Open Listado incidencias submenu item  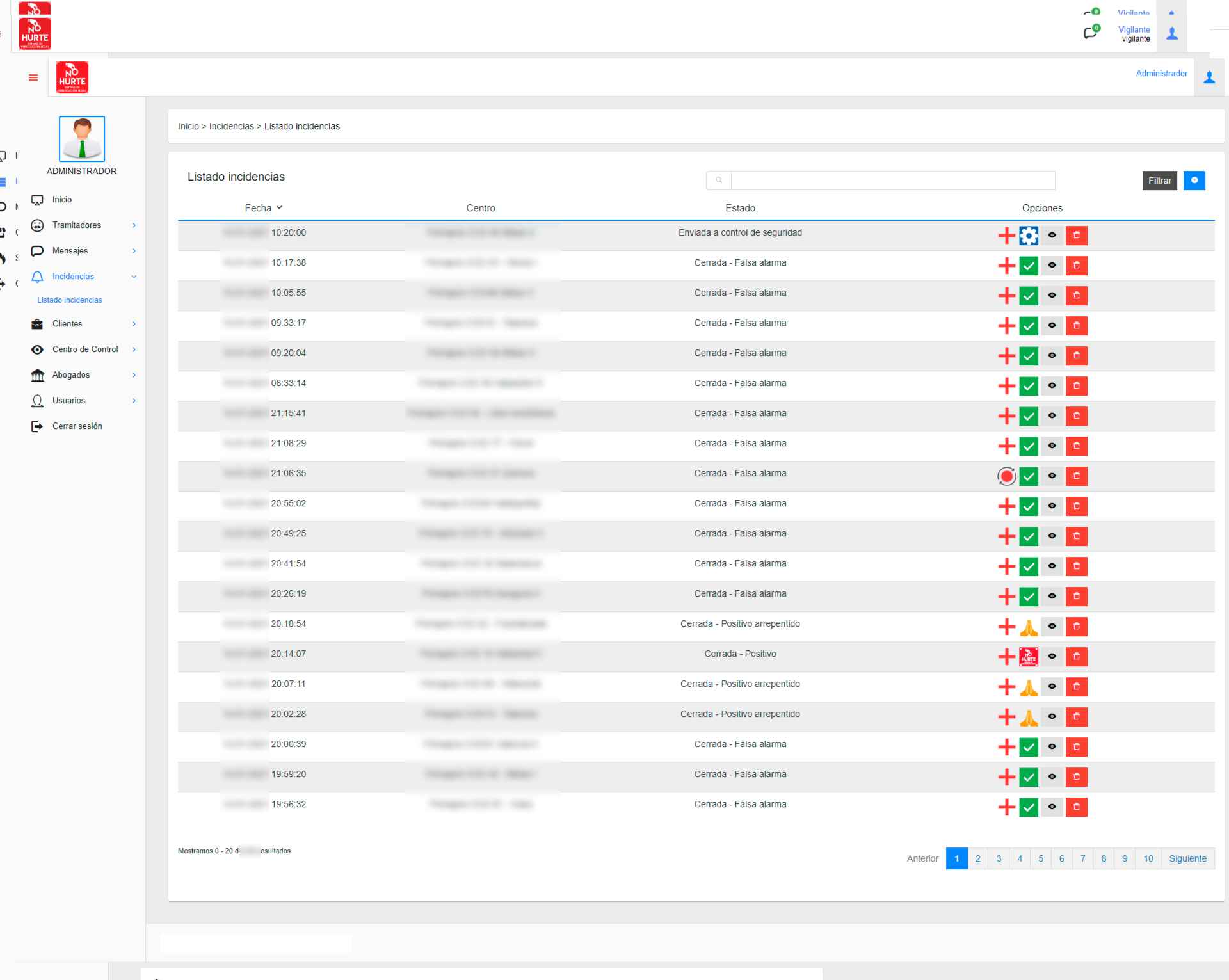click(x=70, y=300)
